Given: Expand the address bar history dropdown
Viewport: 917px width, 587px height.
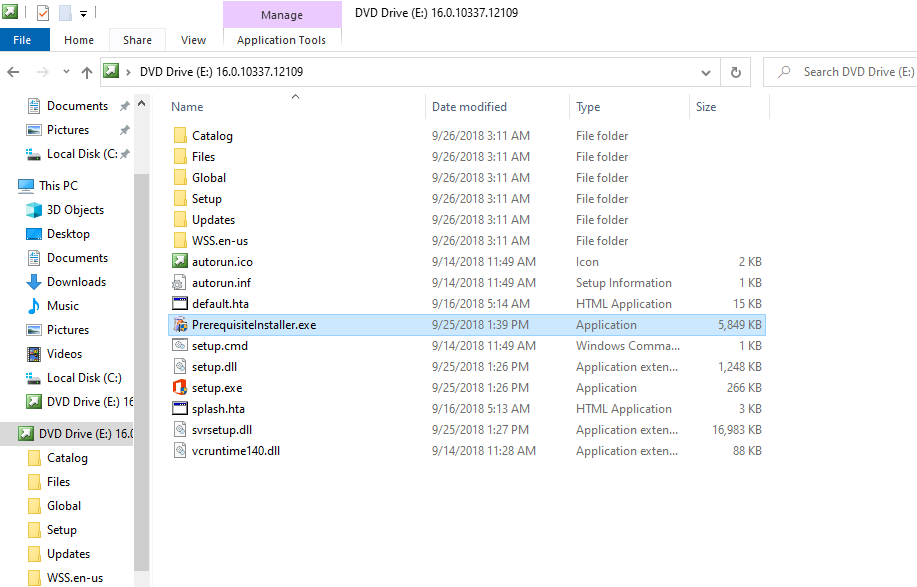Looking at the screenshot, I should [706, 72].
